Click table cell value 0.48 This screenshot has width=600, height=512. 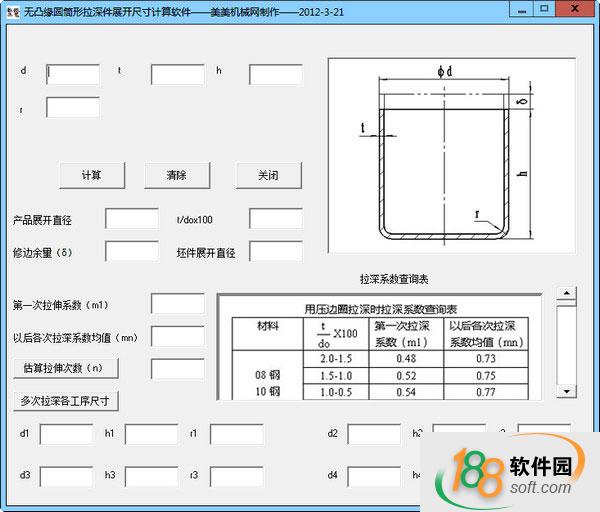coord(406,359)
